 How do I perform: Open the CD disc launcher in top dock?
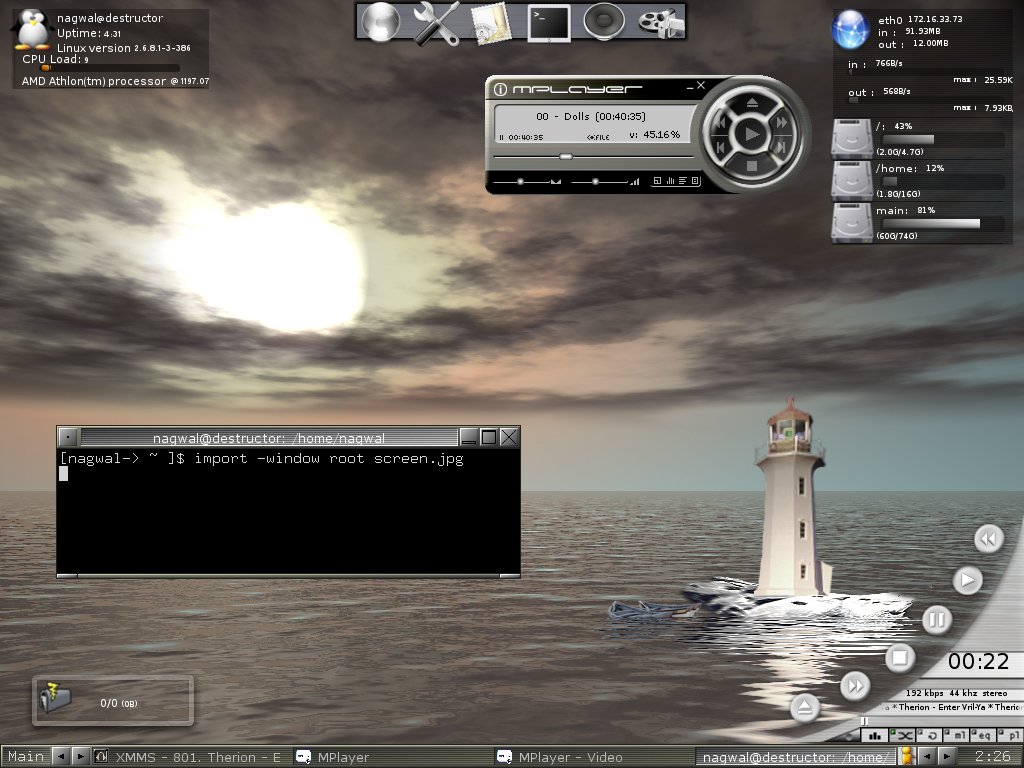pos(381,22)
